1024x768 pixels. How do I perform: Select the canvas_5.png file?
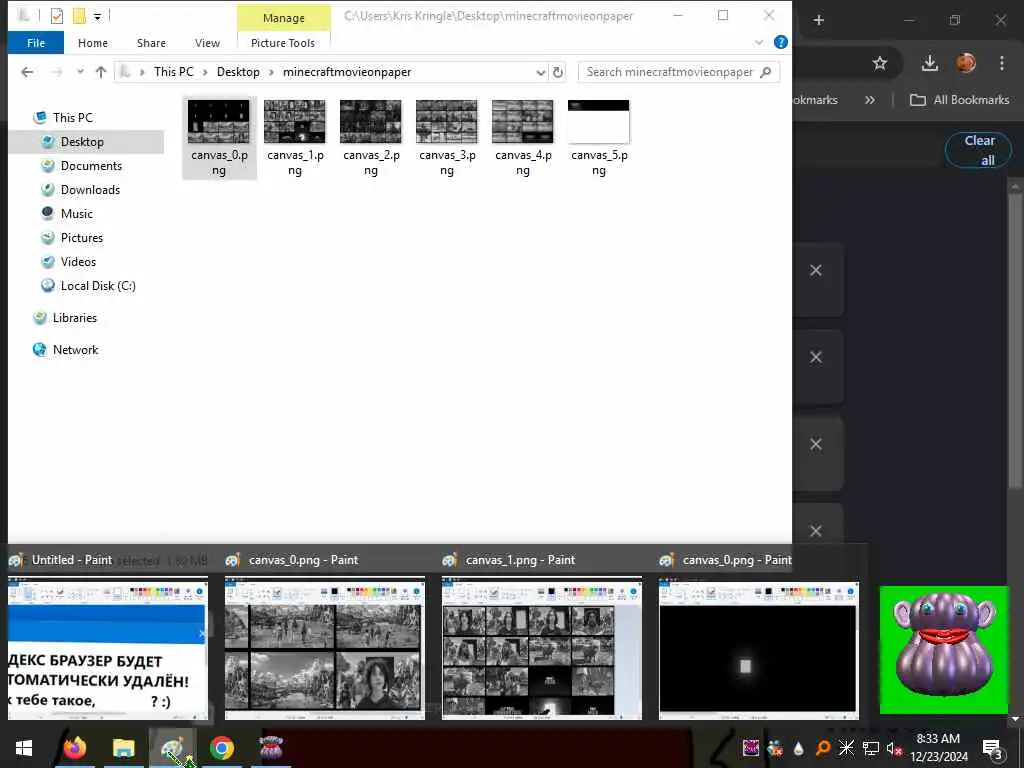(598, 138)
